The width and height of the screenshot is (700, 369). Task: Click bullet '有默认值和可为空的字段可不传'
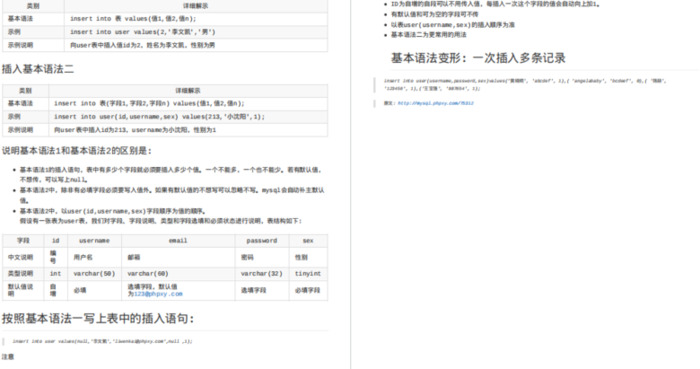tap(434, 14)
